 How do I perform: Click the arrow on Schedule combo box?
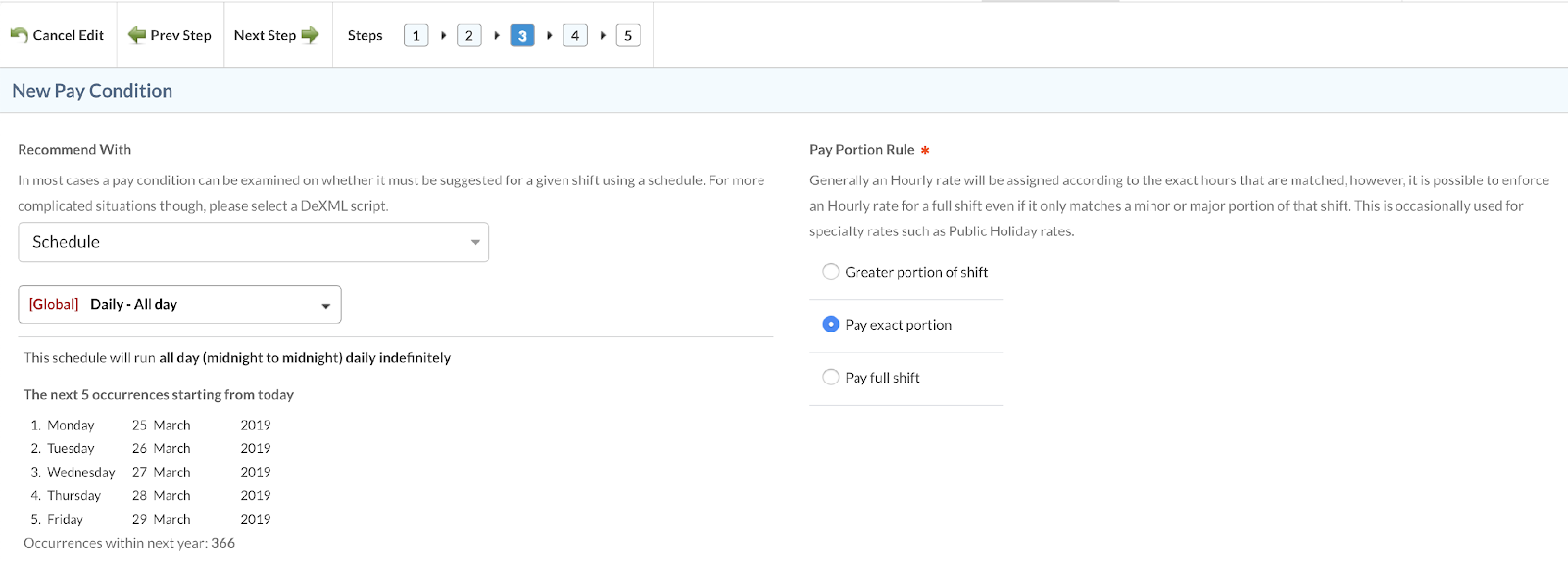tap(475, 242)
